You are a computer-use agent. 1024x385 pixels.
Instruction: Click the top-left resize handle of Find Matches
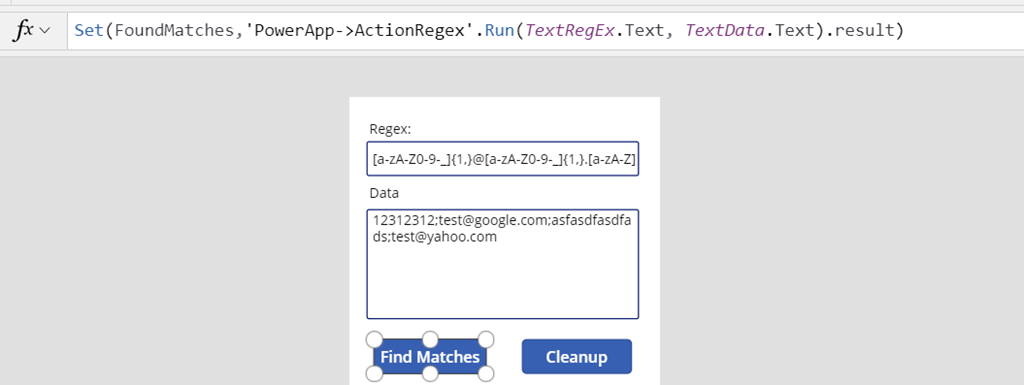(x=374, y=339)
